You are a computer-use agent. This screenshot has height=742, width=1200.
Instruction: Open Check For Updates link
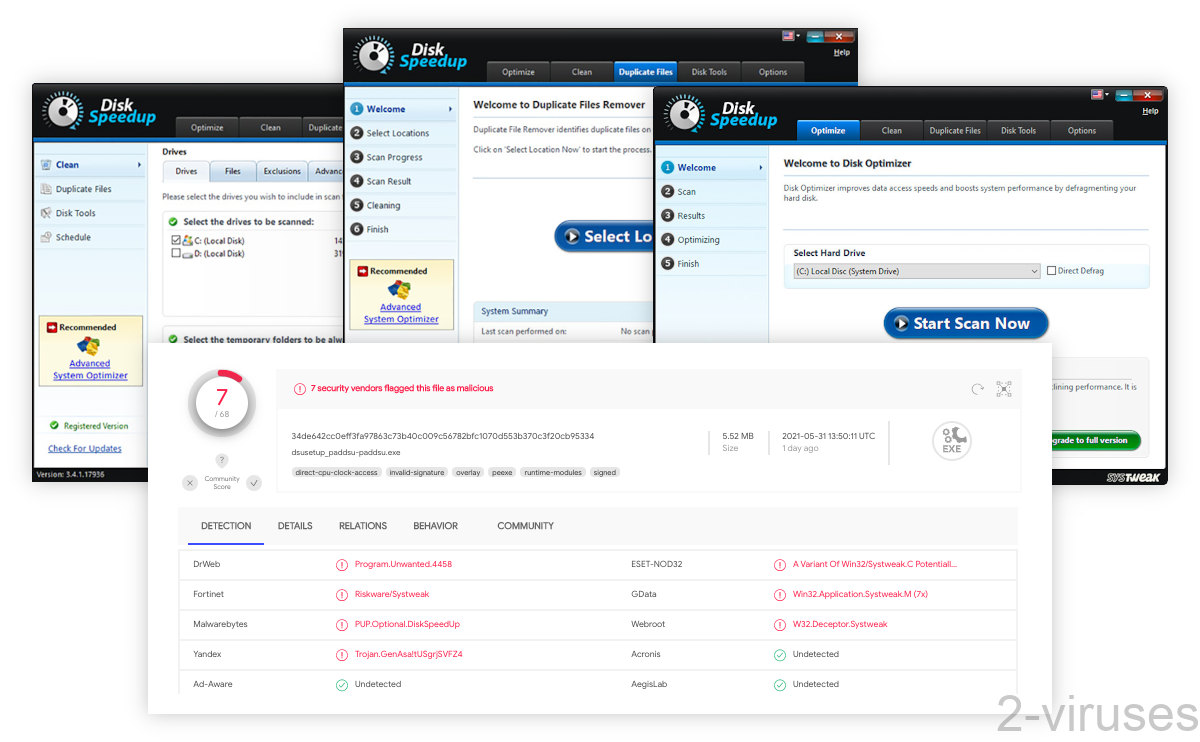85,449
